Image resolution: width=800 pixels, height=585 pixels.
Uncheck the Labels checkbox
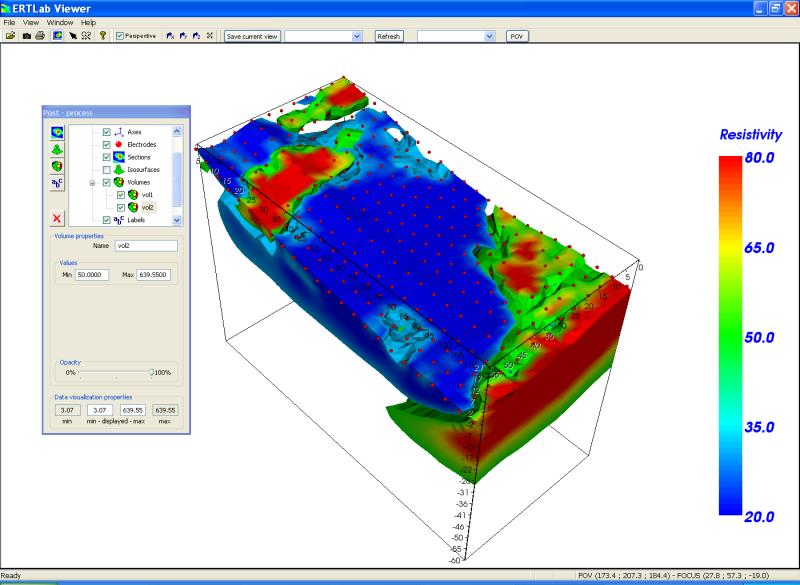tap(107, 220)
